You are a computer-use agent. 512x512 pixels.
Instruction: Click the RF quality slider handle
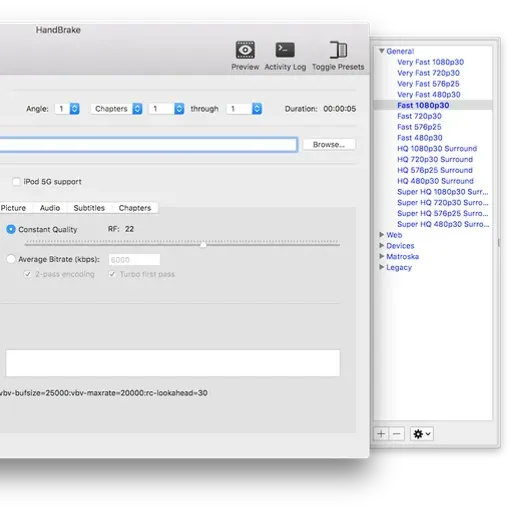pyautogui.click(x=203, y=245)
